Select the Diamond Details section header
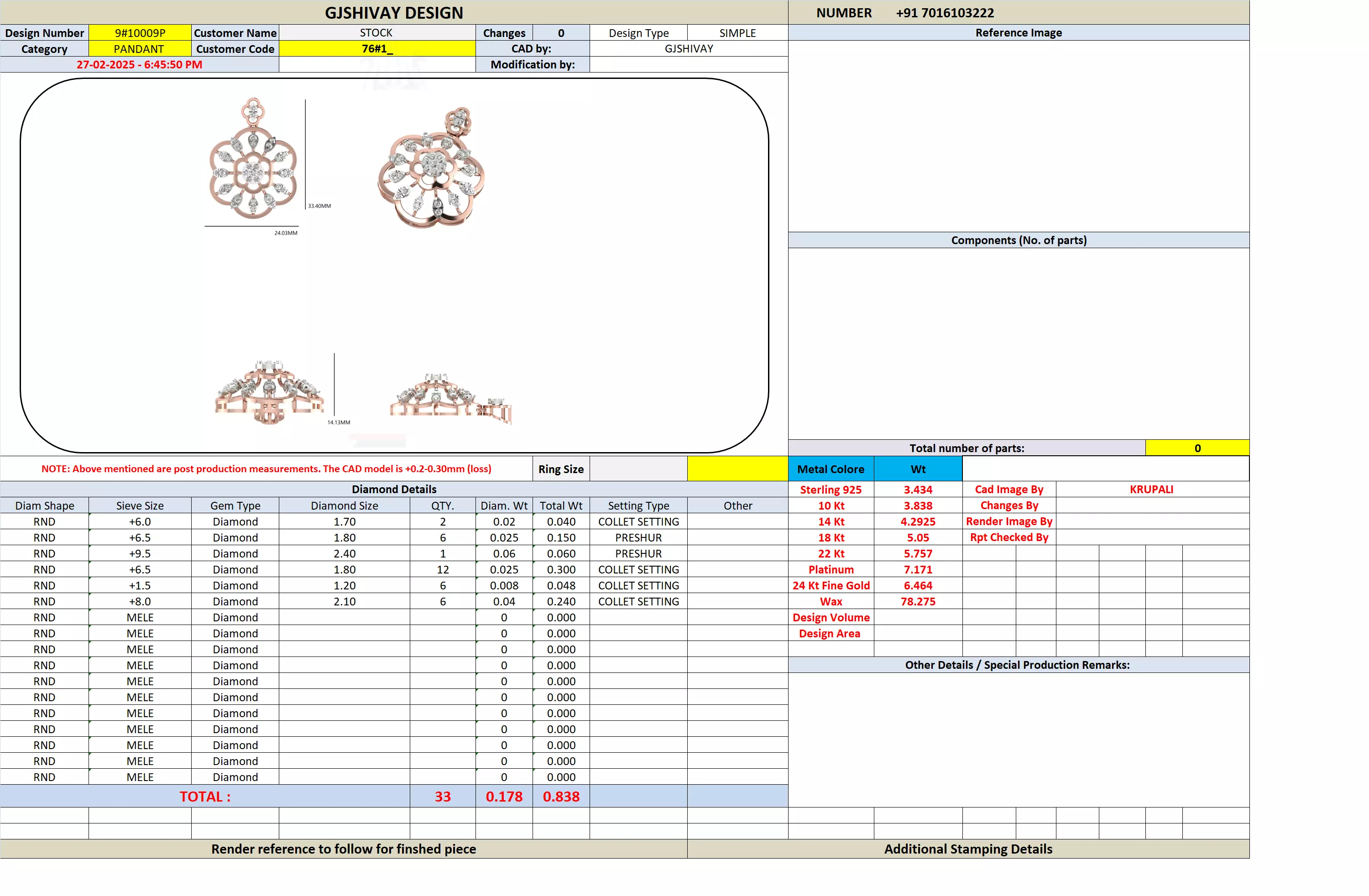 click(x=394, y=490)
